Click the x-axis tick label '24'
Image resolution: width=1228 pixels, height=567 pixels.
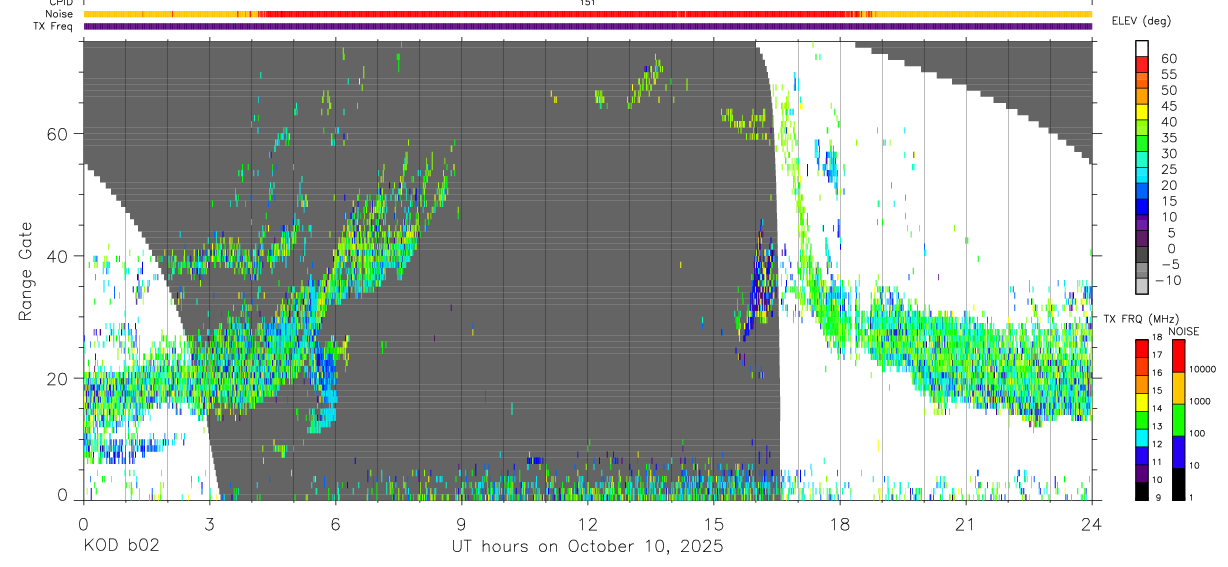1092,524
